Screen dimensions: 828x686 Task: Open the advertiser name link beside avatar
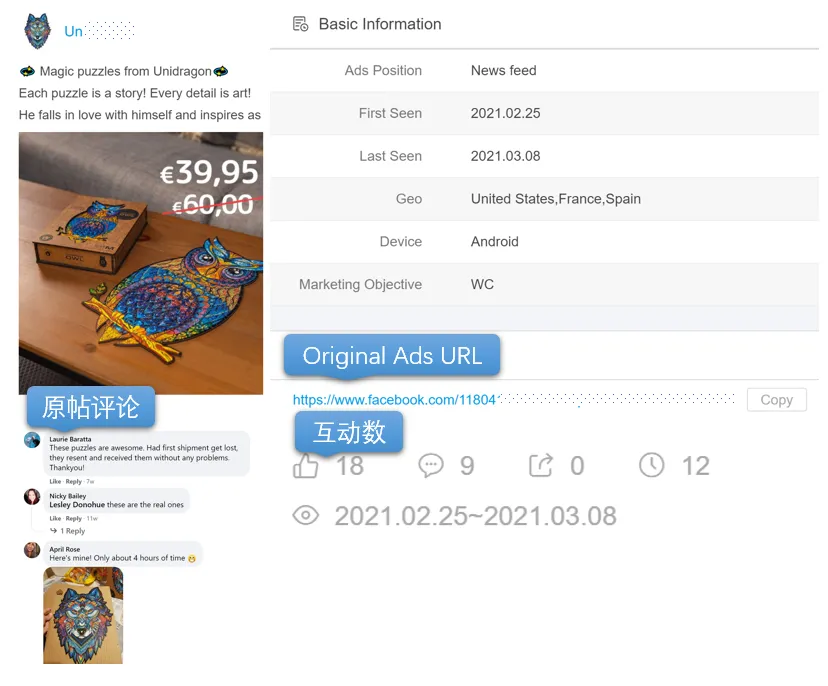(99, 31)
